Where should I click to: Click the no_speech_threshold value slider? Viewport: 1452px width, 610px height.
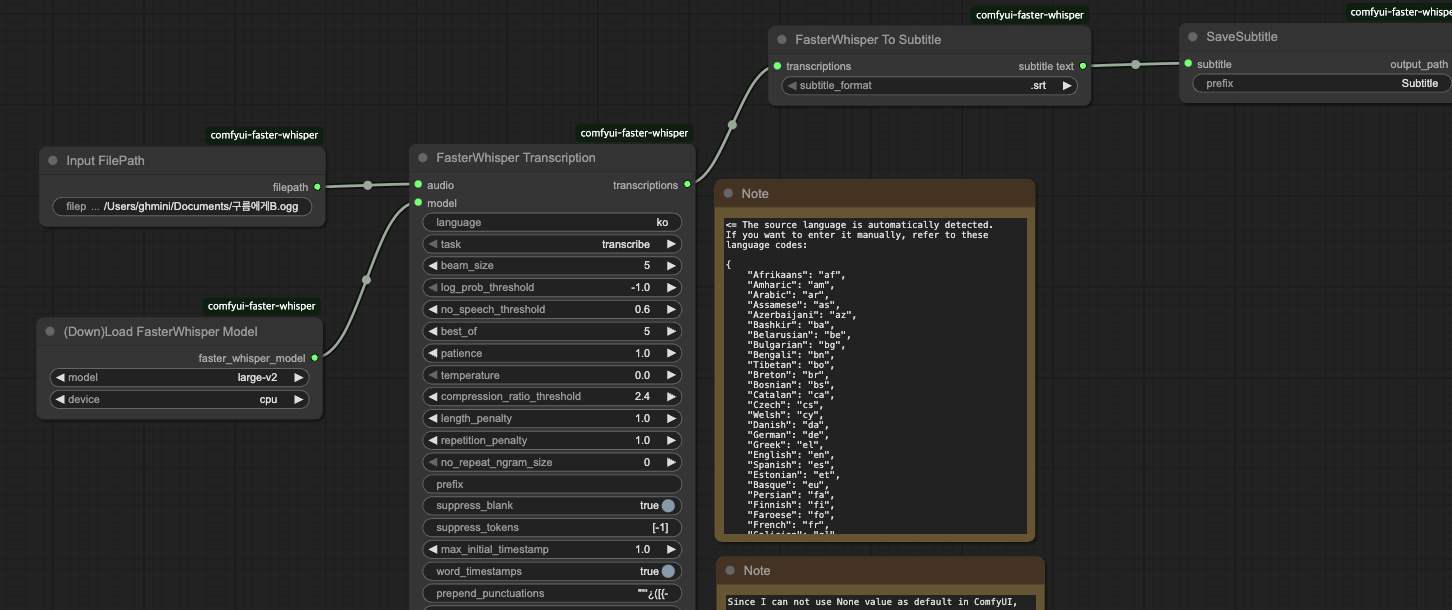(552, 310)
